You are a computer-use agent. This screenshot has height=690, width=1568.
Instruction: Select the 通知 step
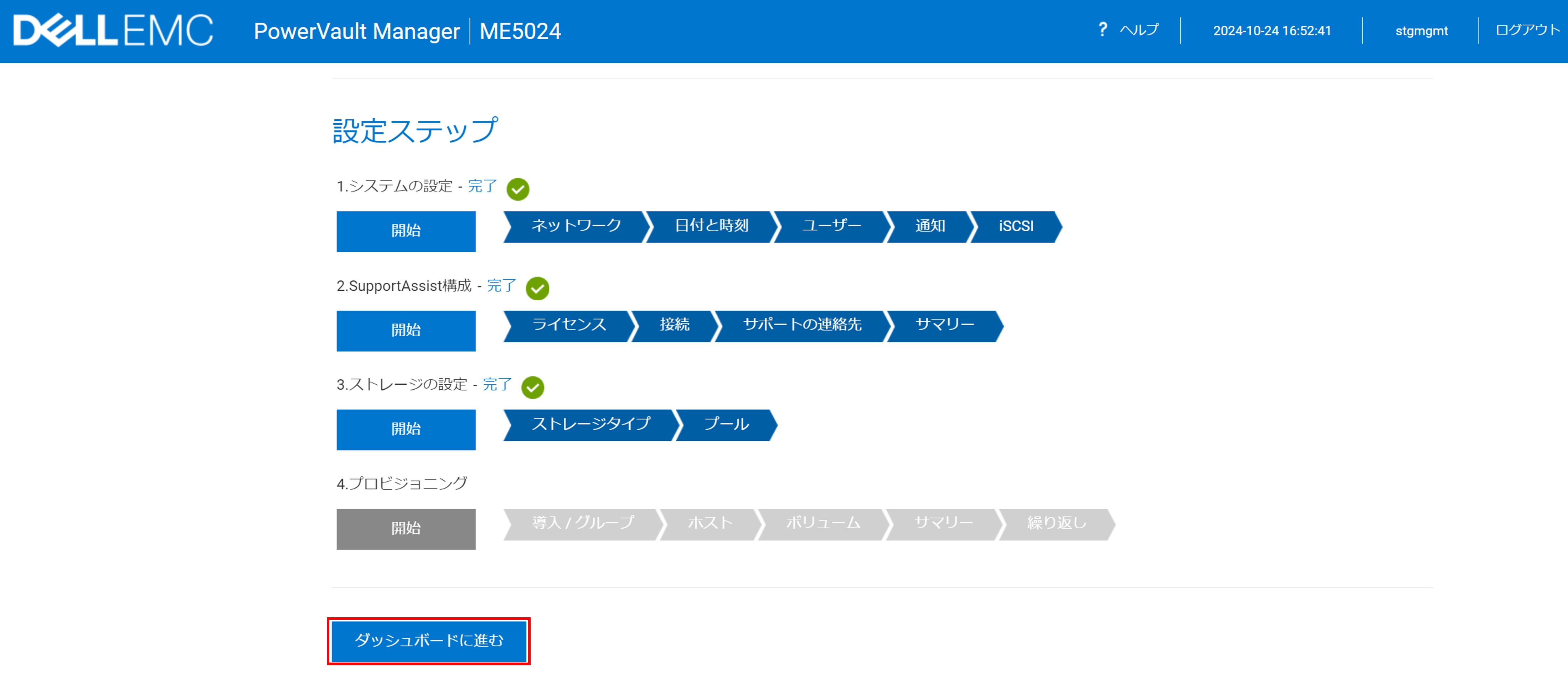click(x=930, y=226)
